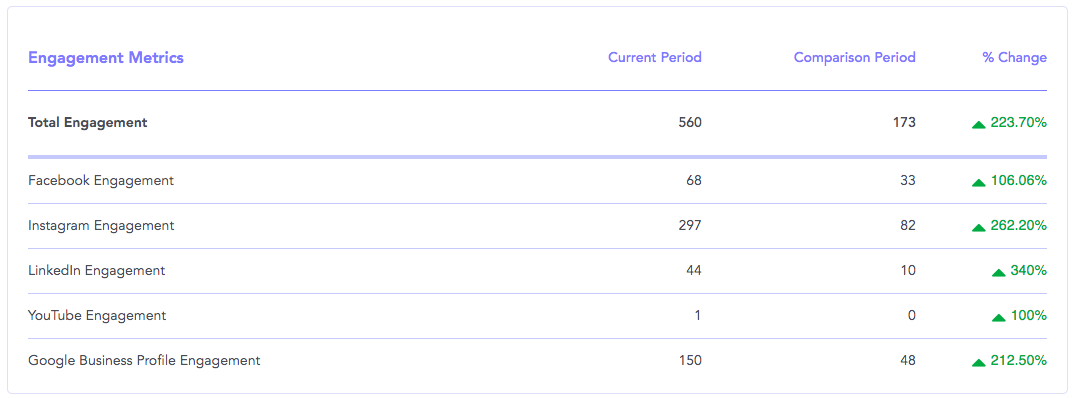Select the YouTube Engagement row label
The width and height of the screenshot is (1073, 398).
pyautogui.click(x=97, y=316)
